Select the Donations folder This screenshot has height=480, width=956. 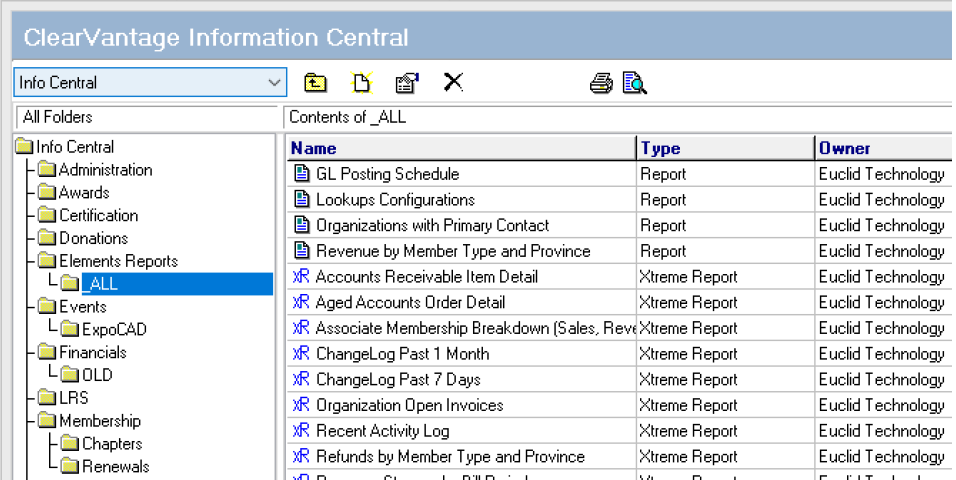93,238
